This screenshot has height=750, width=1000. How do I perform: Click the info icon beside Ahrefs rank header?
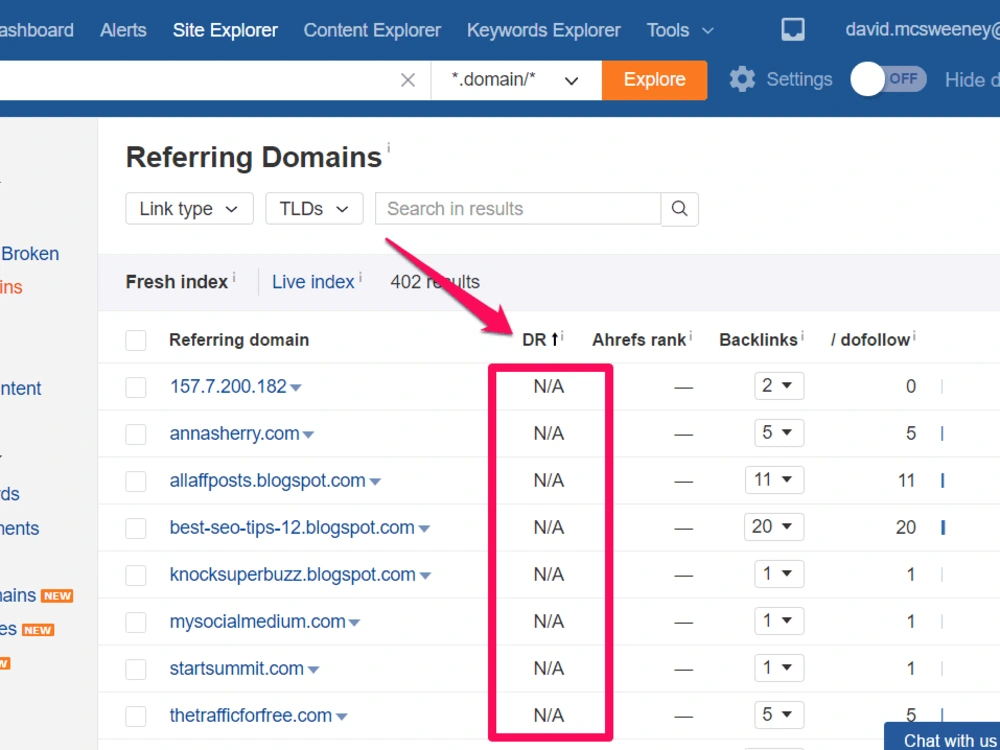click(x=691, y=335)
